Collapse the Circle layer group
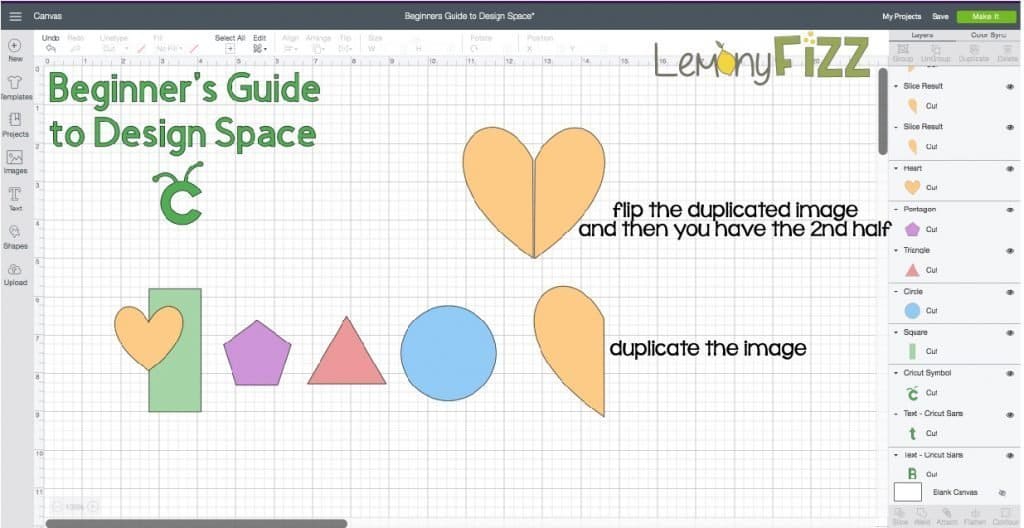The height and width of the screenshot is (528, 1024). (896, 292)
